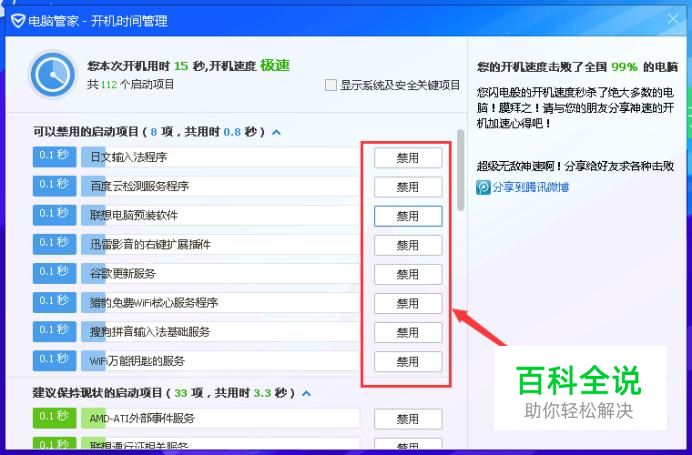Select 猎豹免费WiFi核心服务程序 row text
This screenshot has width=692, height=455.
154,303
